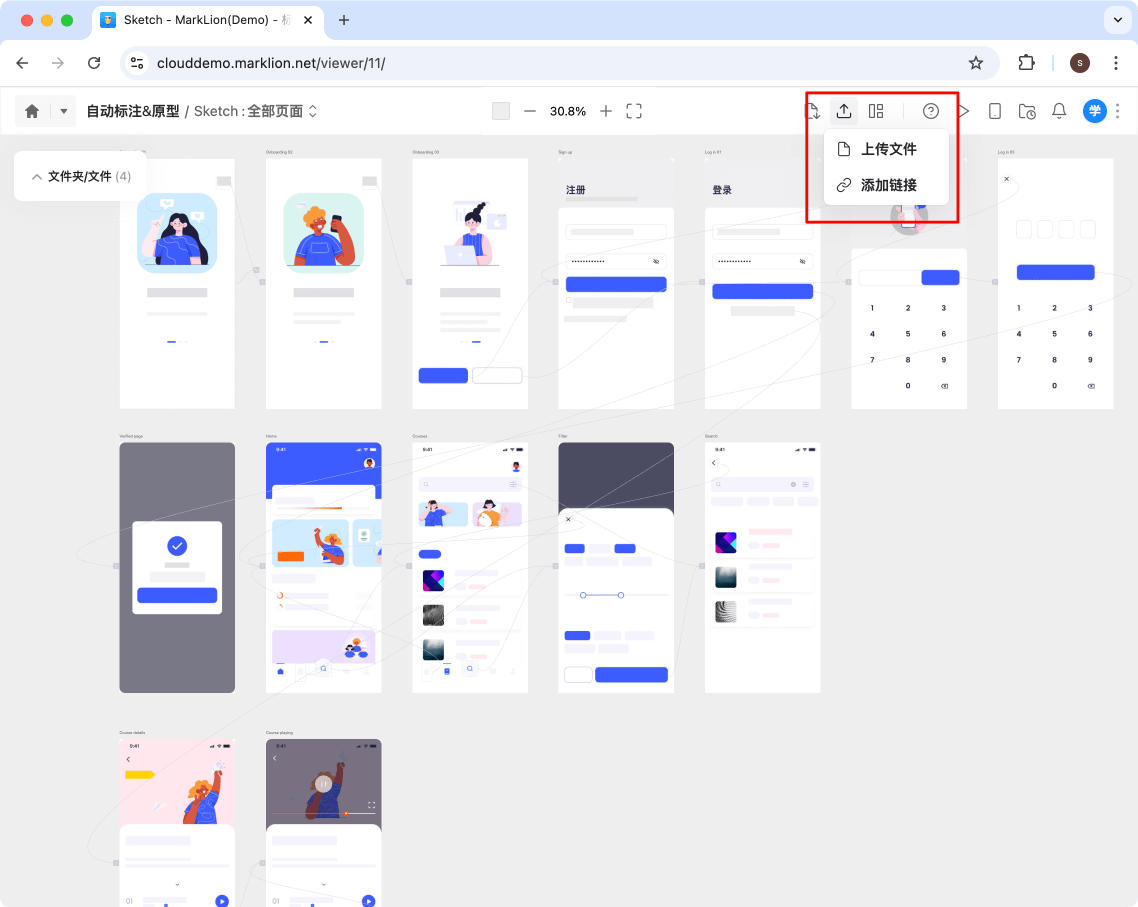Click the canvas background color swatch

501,111
